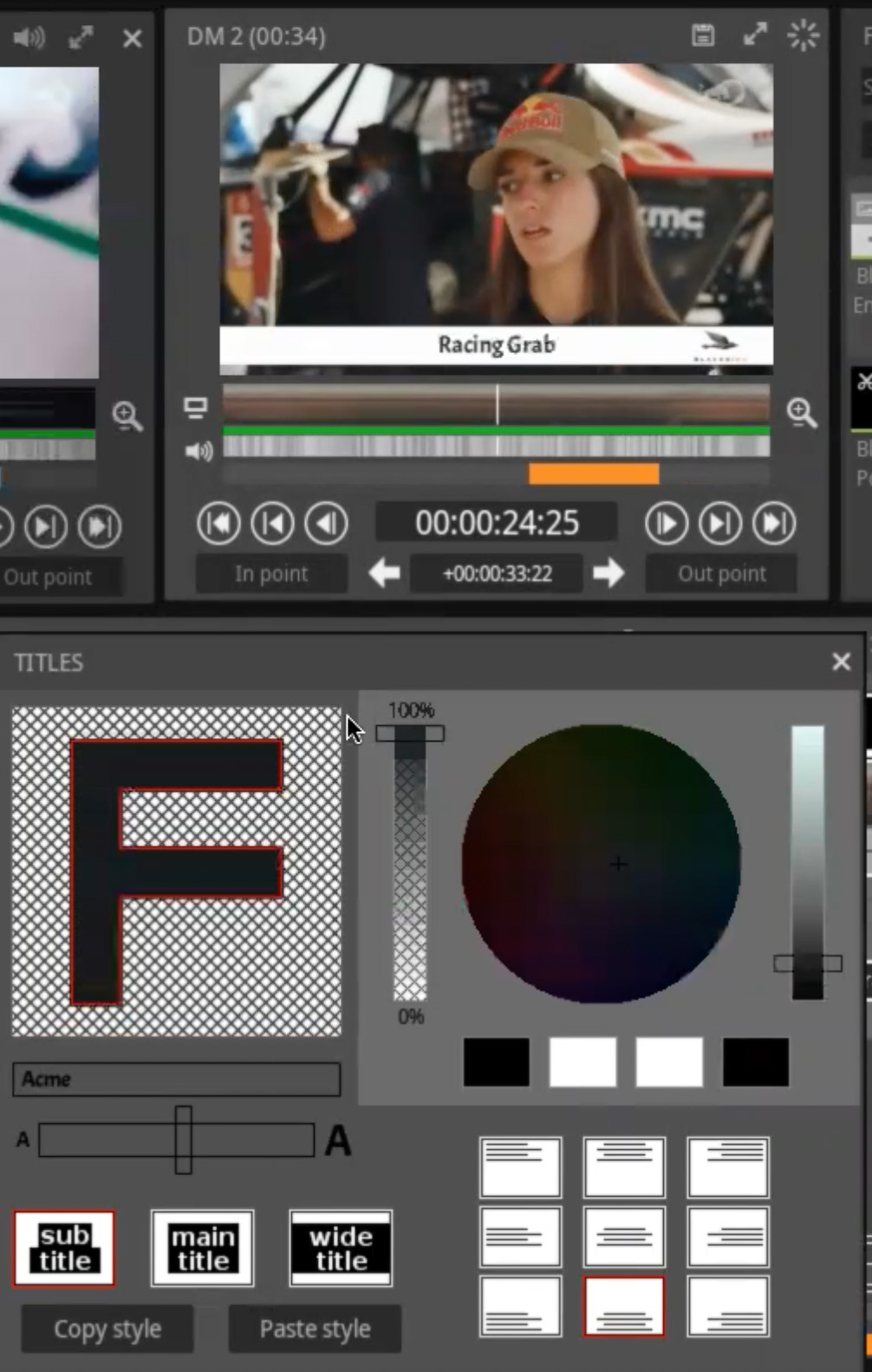Viewport: 872px width, 1372px height.
Task: Expand the DM 2 viewer to fullscreen
Action: coord(755,36)
